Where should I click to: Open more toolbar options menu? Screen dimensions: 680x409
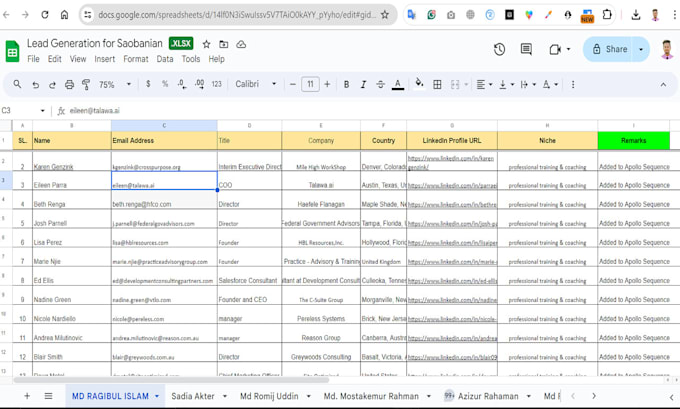(573, 85)
